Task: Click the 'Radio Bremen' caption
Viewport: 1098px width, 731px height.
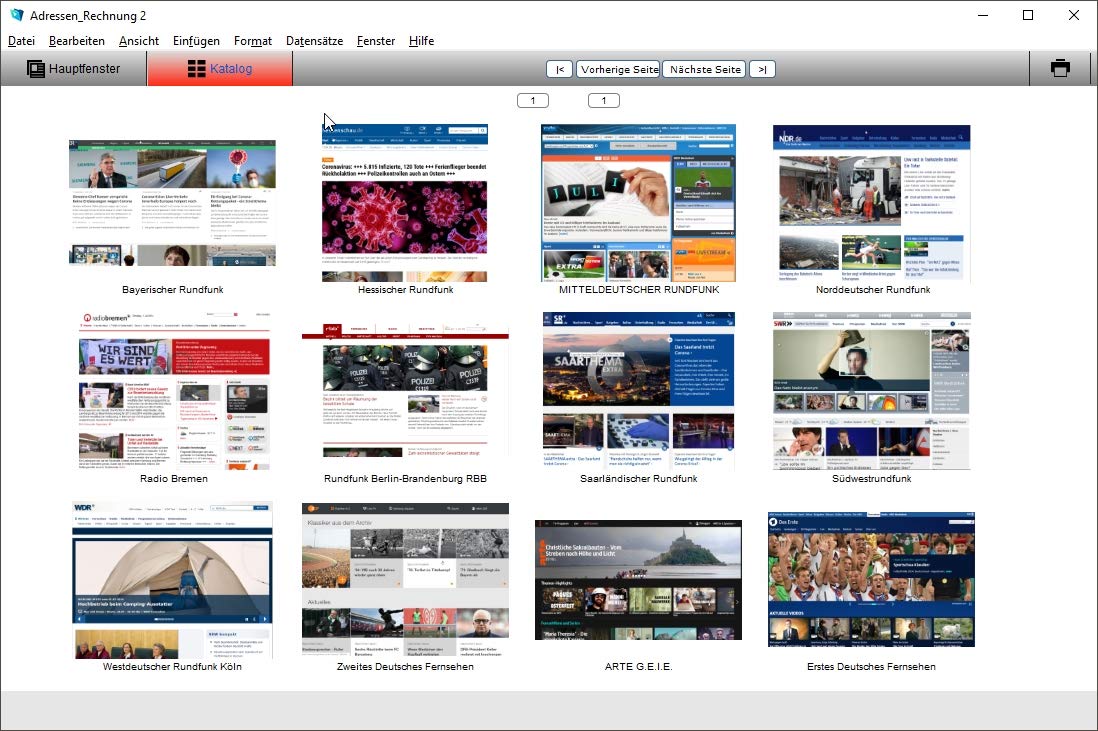Action: [174, 478]
